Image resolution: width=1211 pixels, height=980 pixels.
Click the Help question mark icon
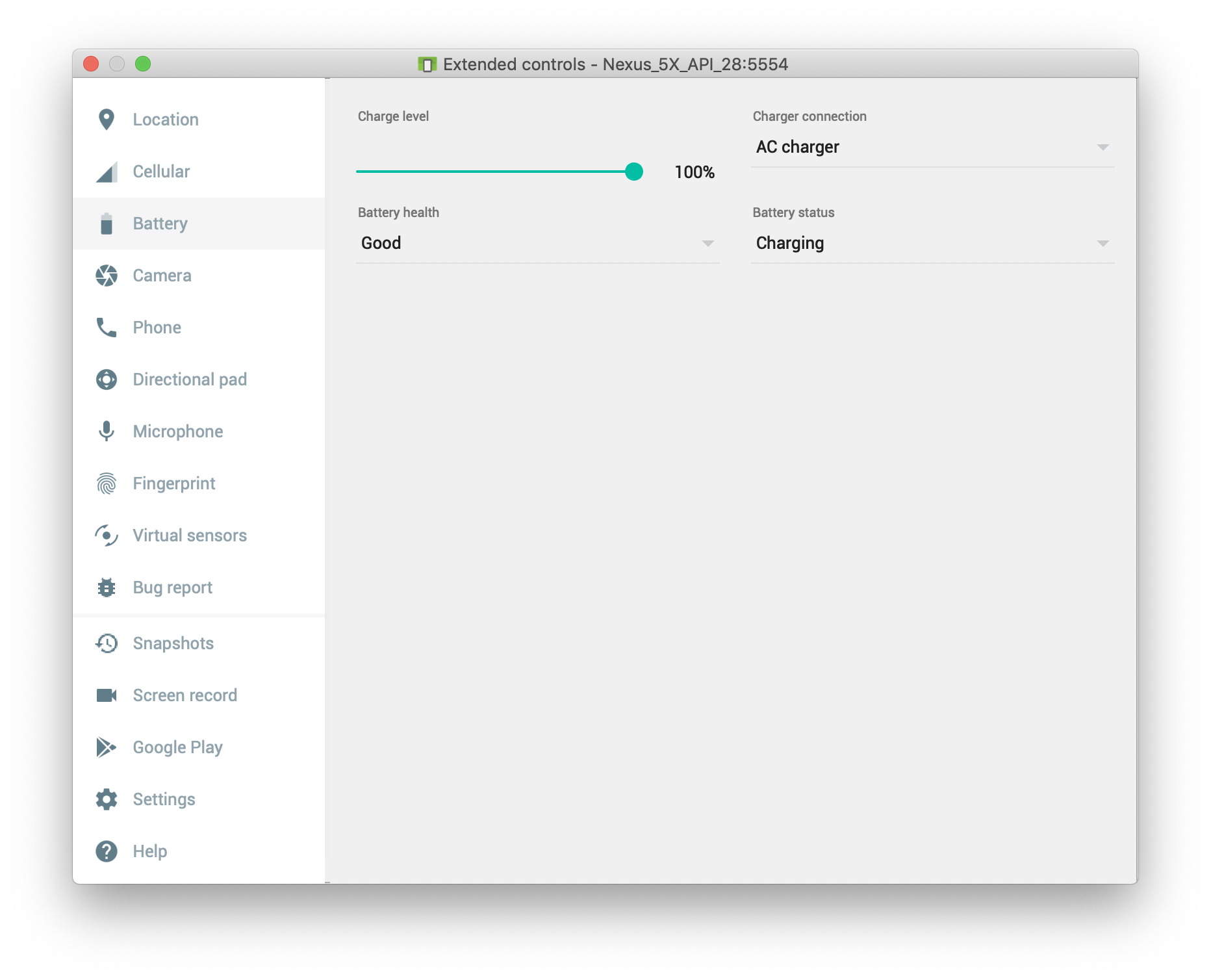point(107,851)
